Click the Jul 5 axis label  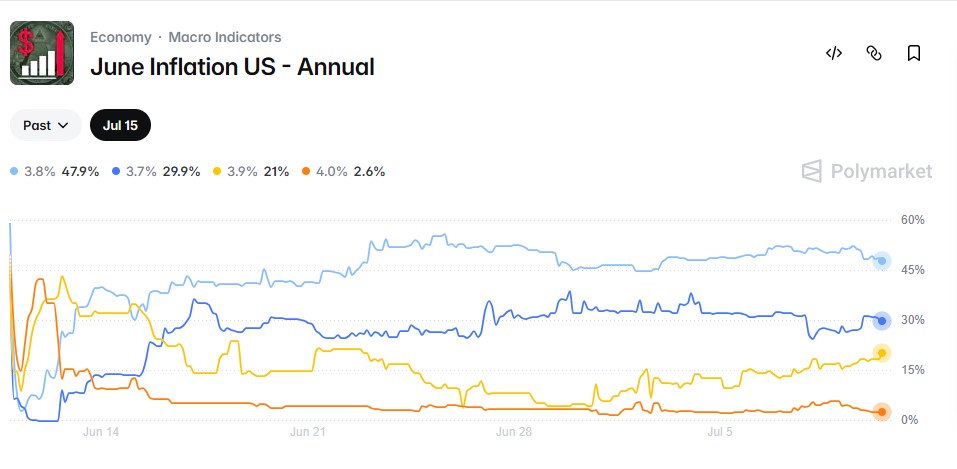720,432
